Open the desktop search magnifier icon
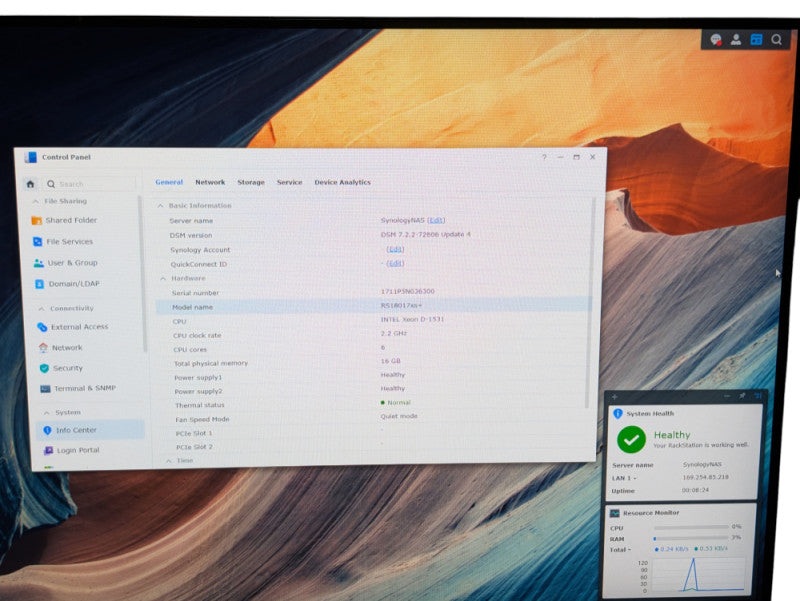800x601 pixels. 777,40
